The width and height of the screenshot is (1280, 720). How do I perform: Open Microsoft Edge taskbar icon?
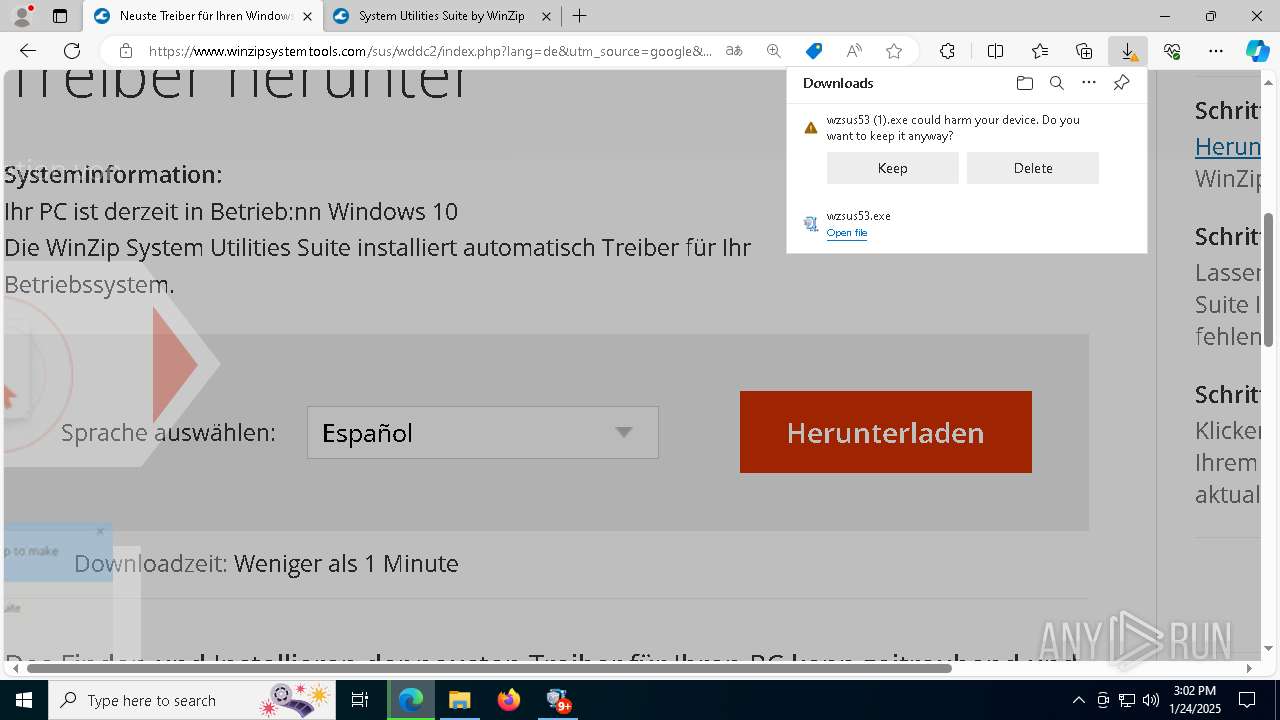[411, 700]
